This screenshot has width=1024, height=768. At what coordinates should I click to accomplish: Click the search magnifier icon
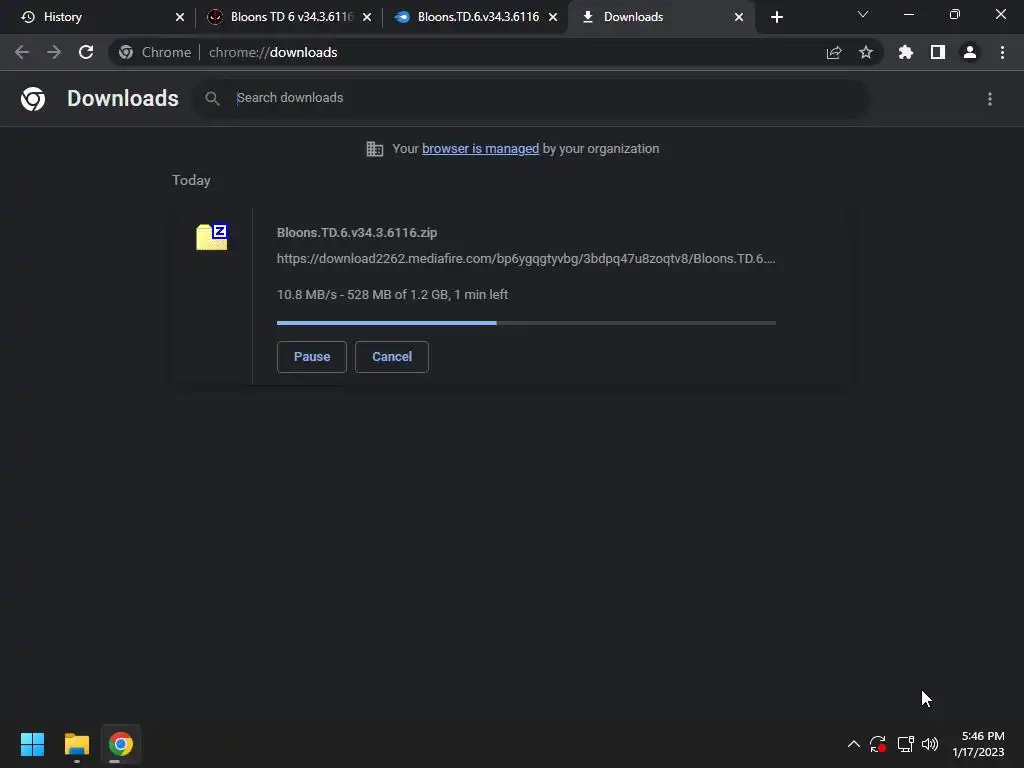212,99
